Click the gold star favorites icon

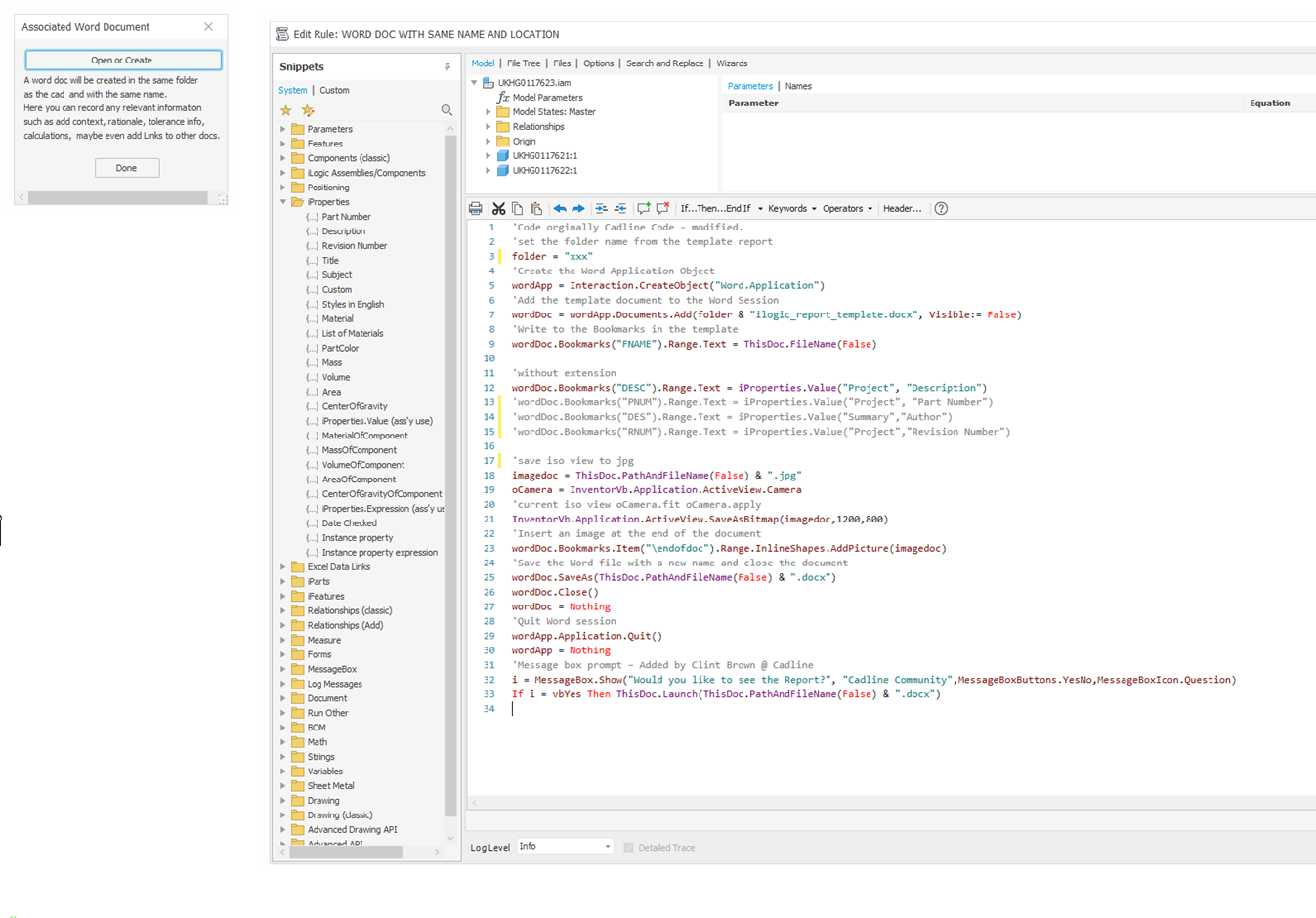point(285,110)
